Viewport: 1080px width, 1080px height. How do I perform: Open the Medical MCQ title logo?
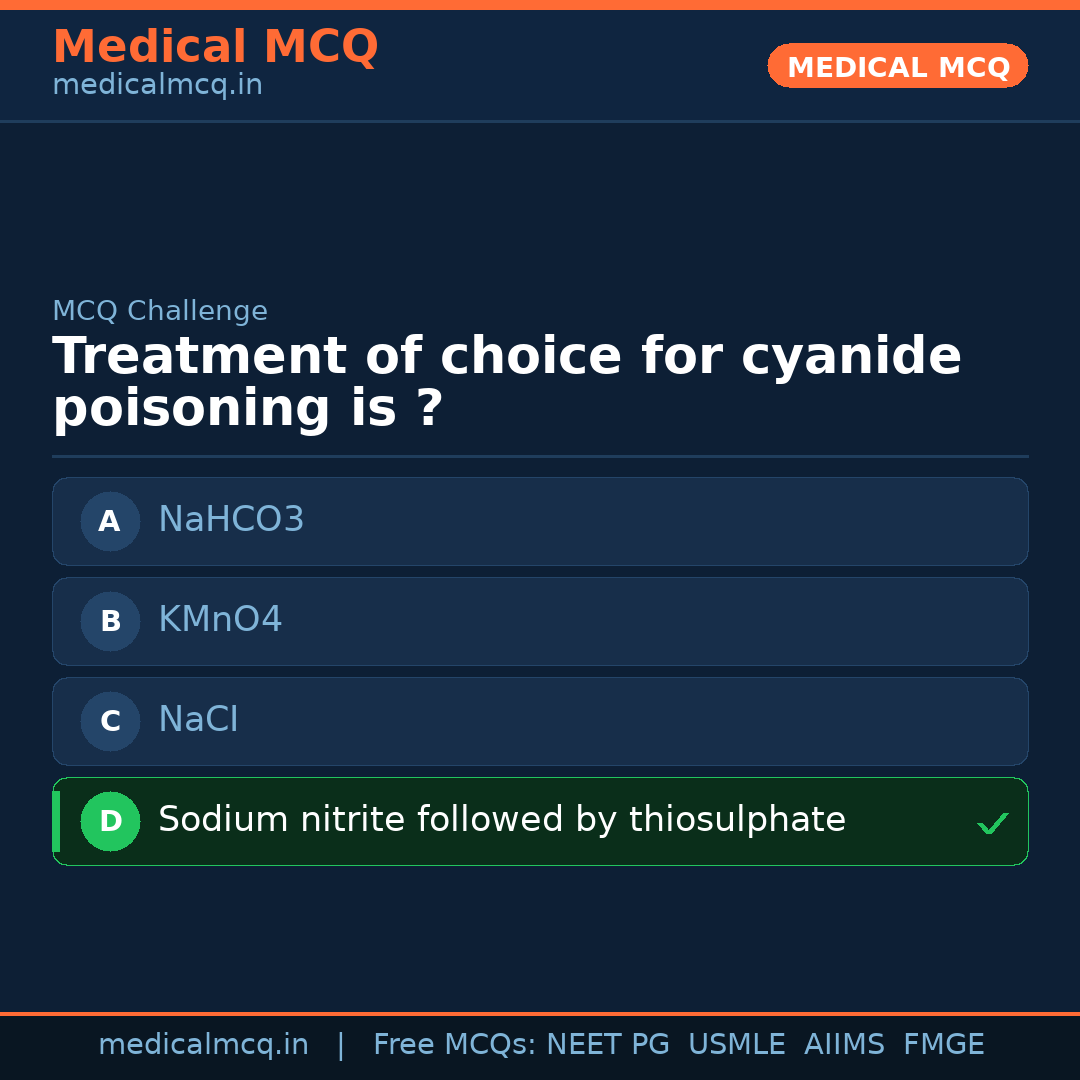point(215,47)
